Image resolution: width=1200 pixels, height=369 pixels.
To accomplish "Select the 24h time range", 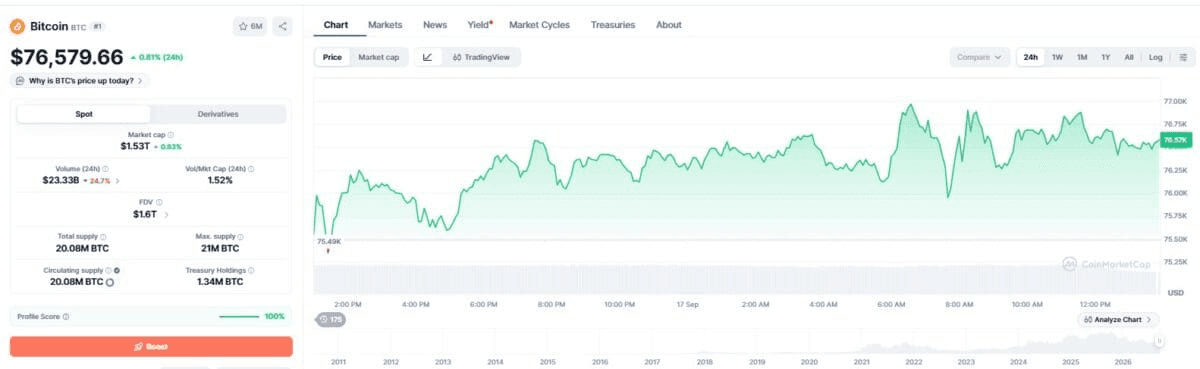I will click(x=1030, y=57).
